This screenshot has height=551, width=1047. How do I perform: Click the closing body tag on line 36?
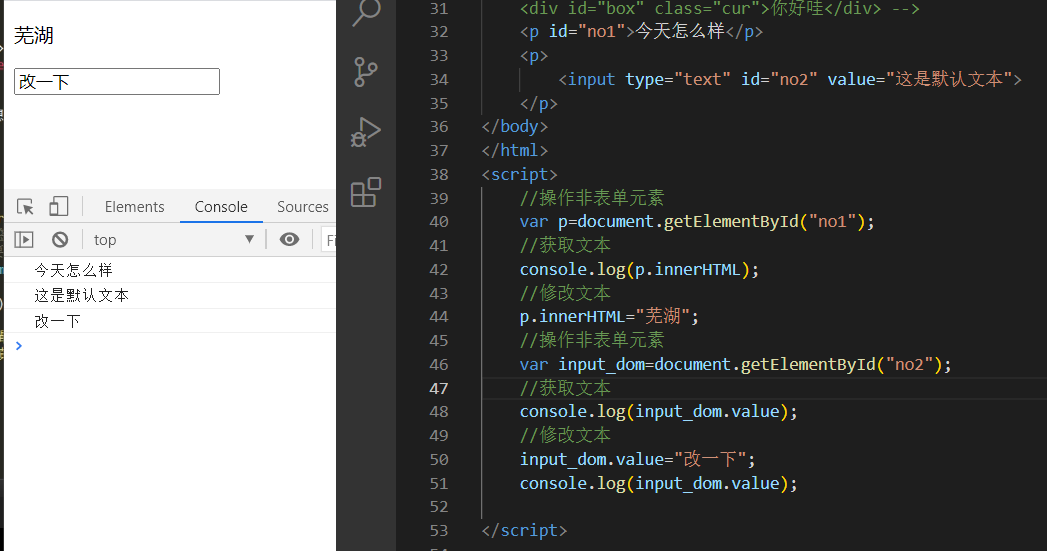515,127
